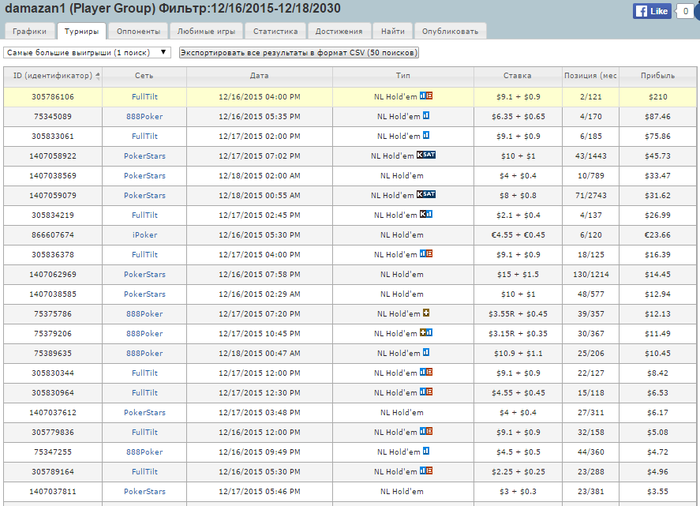Viewport: 700px width, 506px height.
Task: Expand the Самые большие выигрыши dropdown
Action: (87, 53)
